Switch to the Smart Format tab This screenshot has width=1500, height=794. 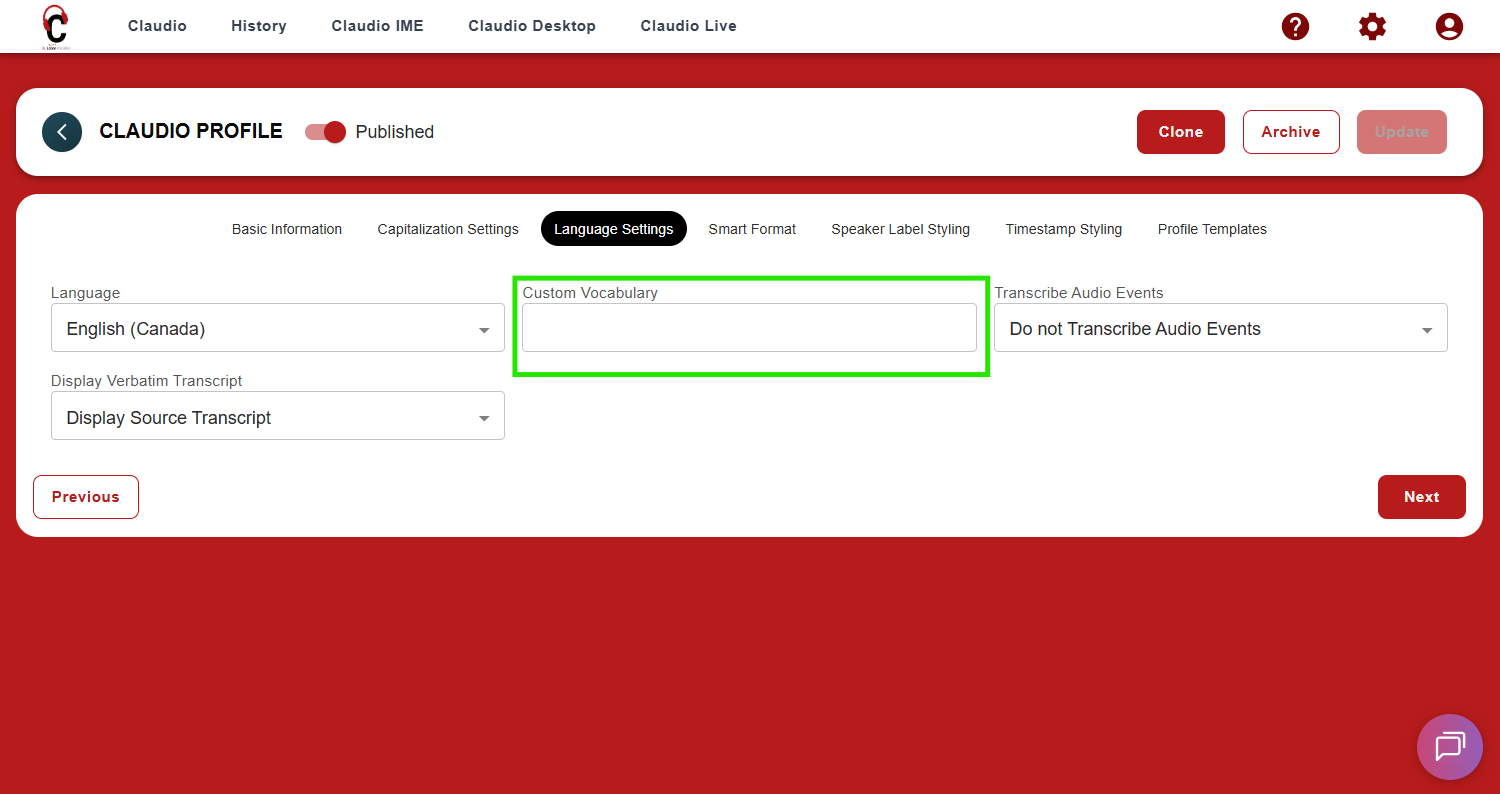752,229
